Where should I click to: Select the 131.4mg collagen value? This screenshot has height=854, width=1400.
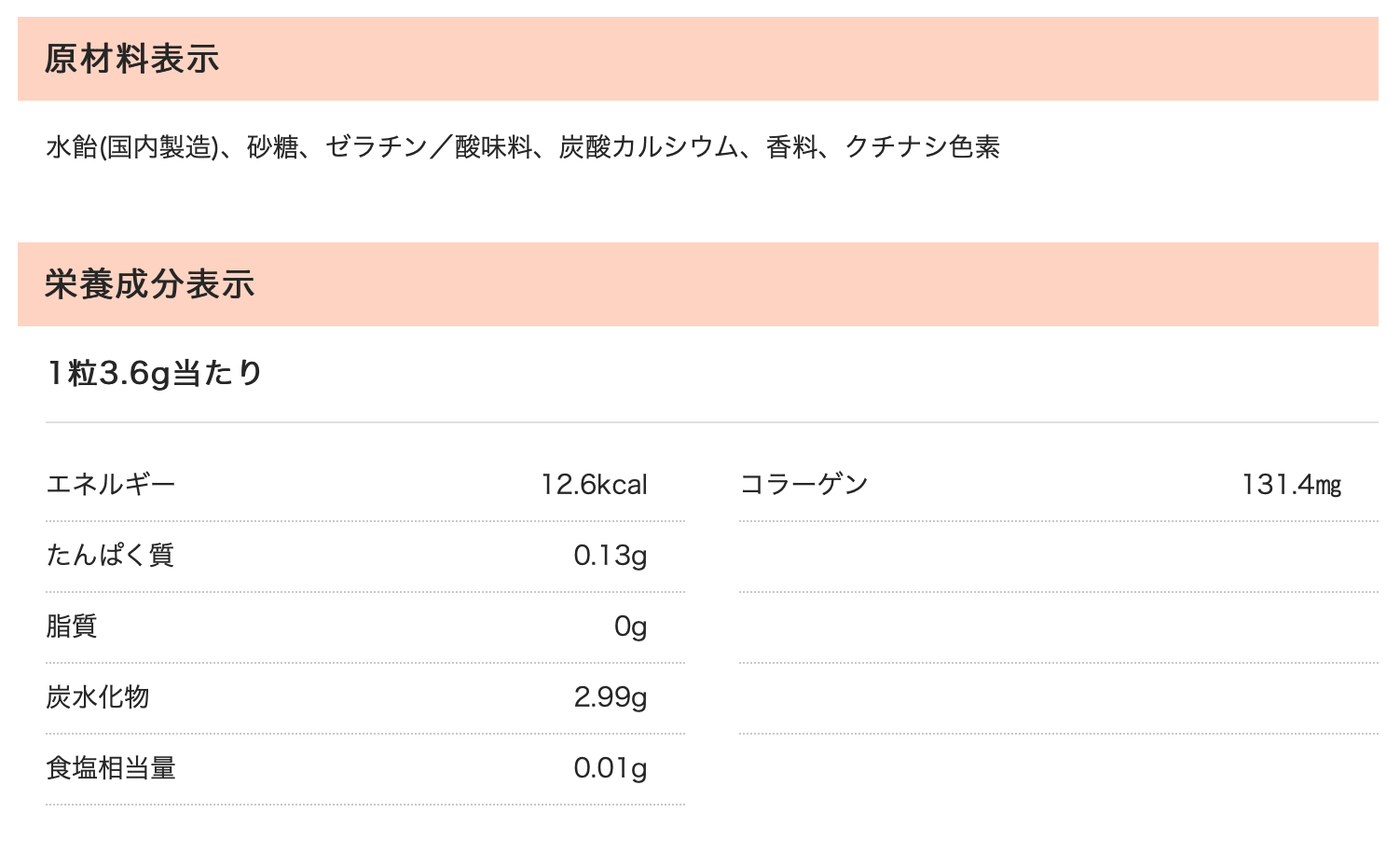pos(1291,485)
